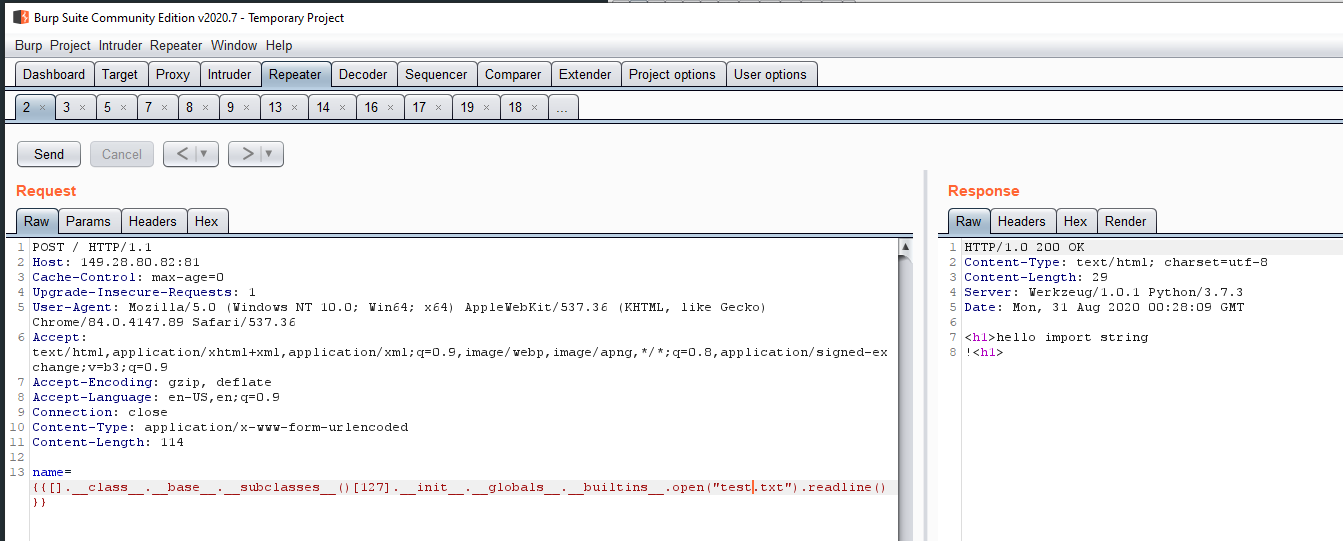Show the request Hex tab
The image size is (1343, 541).
pyautogui.click(x=207, y=221)
